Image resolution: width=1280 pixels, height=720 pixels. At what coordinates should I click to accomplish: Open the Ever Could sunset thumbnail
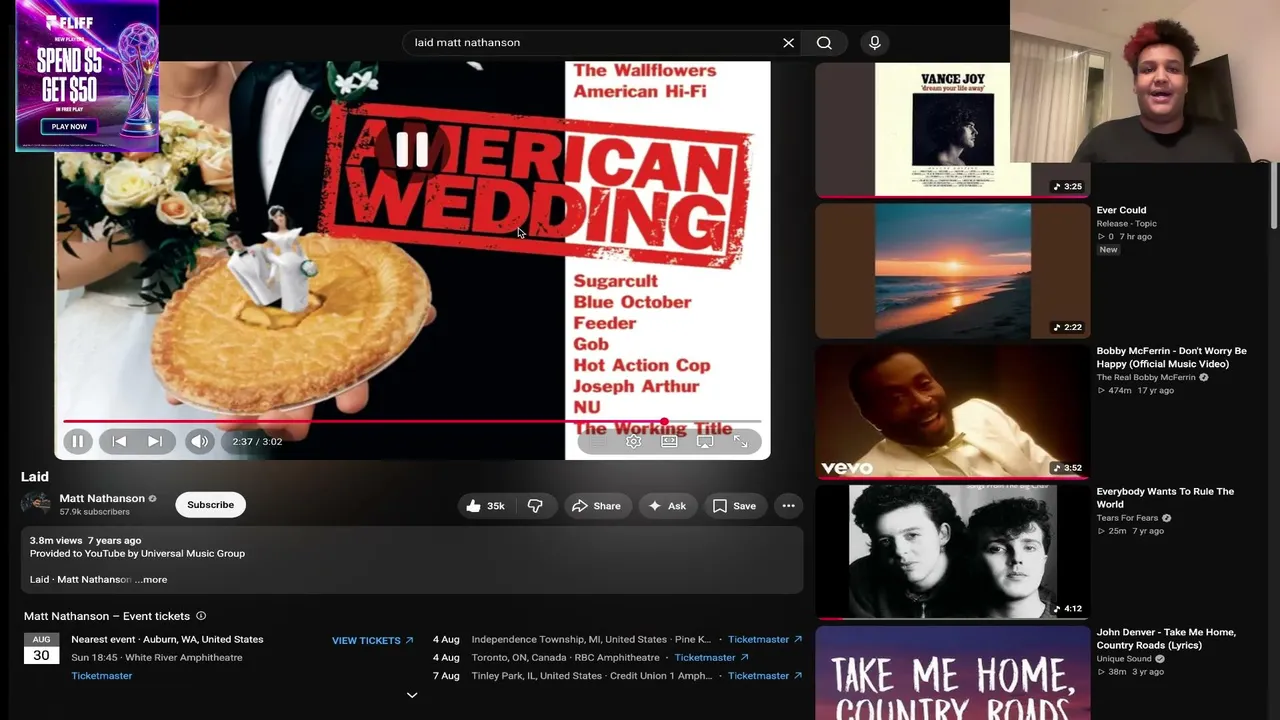coord(953,271)
